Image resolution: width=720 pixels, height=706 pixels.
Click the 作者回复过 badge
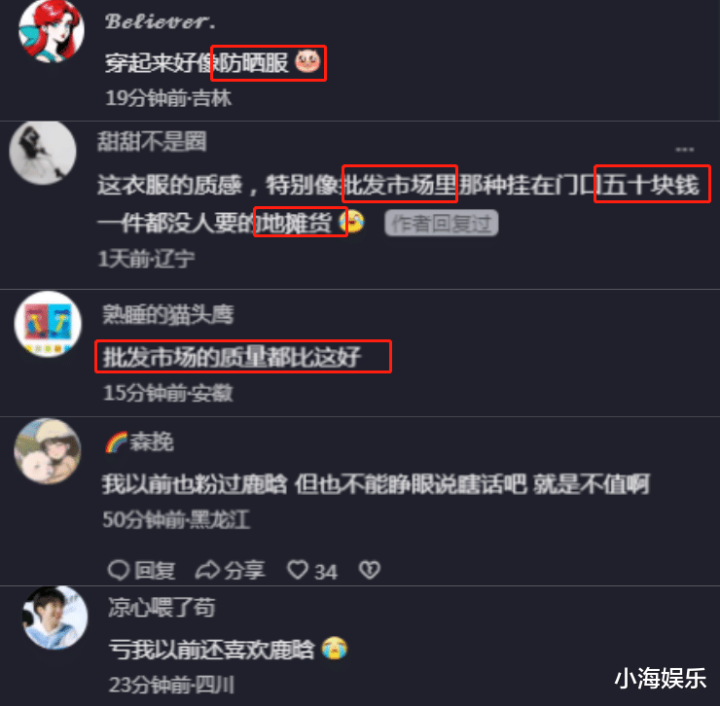click(x=441, y=223)
